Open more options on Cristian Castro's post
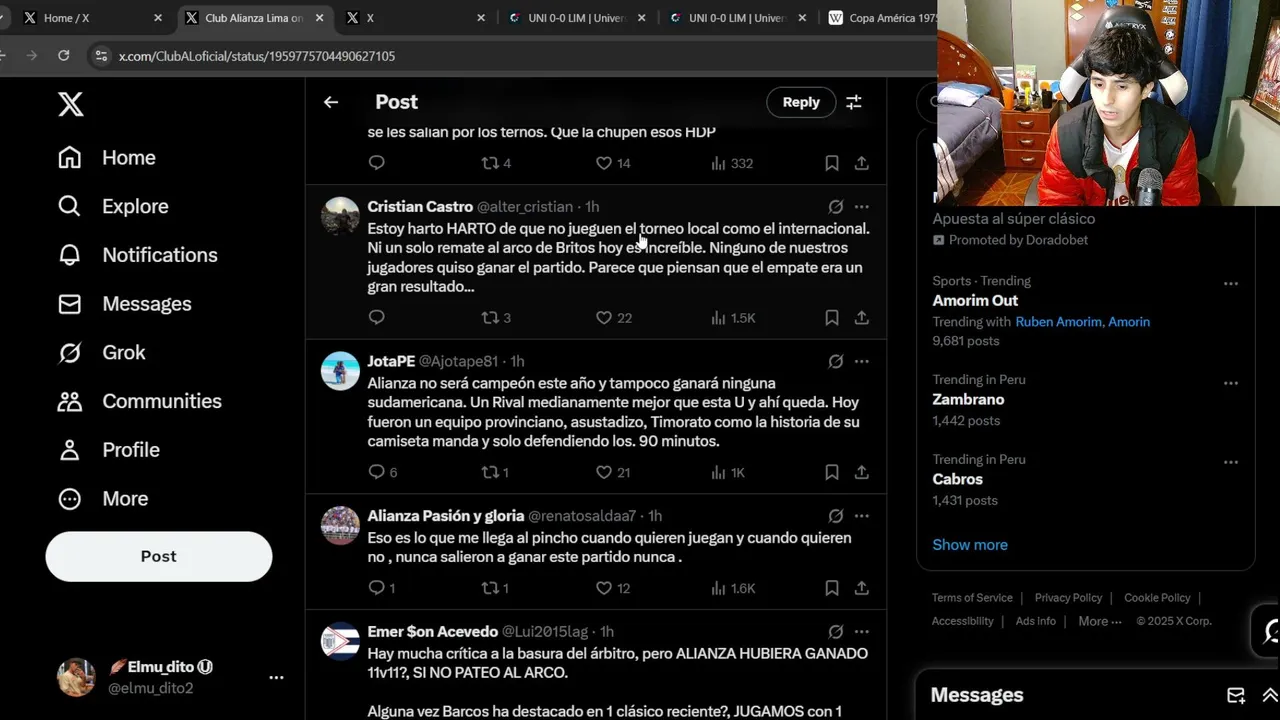The image size is (1280, 720). click(861, 207)
